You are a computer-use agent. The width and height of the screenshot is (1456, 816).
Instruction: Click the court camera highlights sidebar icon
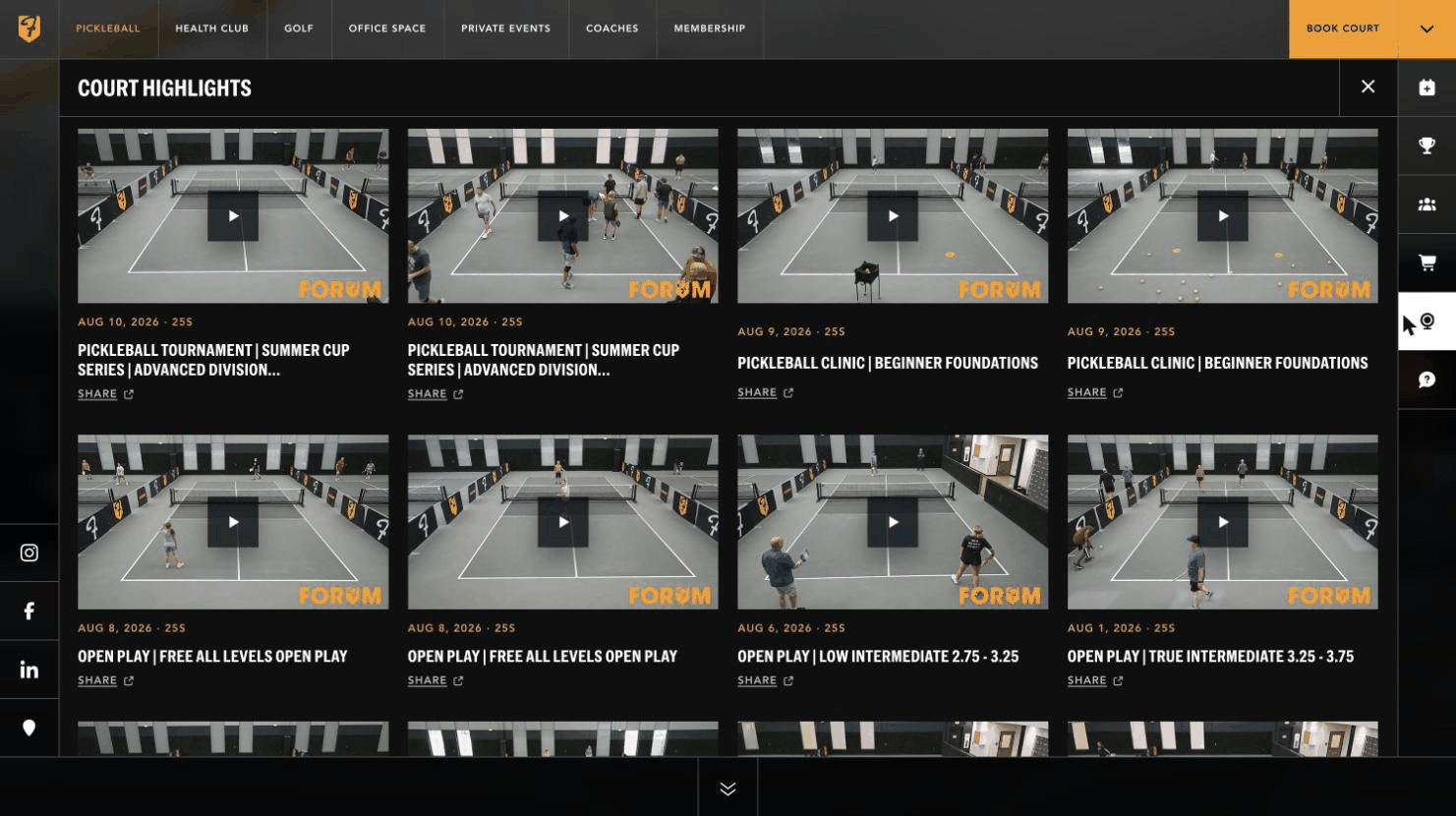(x=1427, y=321)
